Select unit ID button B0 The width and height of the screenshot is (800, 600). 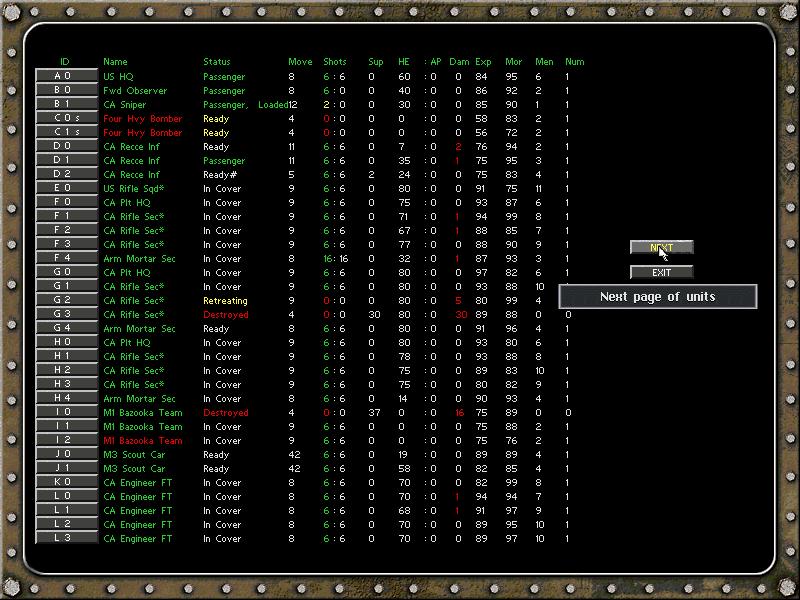coord(67,90)
